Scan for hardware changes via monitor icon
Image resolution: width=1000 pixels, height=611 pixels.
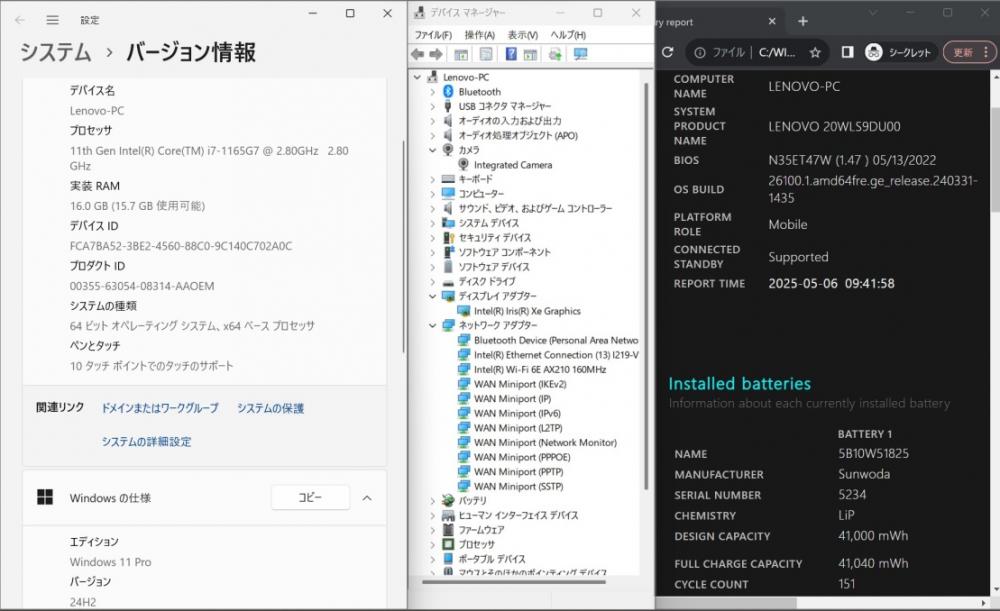click(x=580, y=54)
